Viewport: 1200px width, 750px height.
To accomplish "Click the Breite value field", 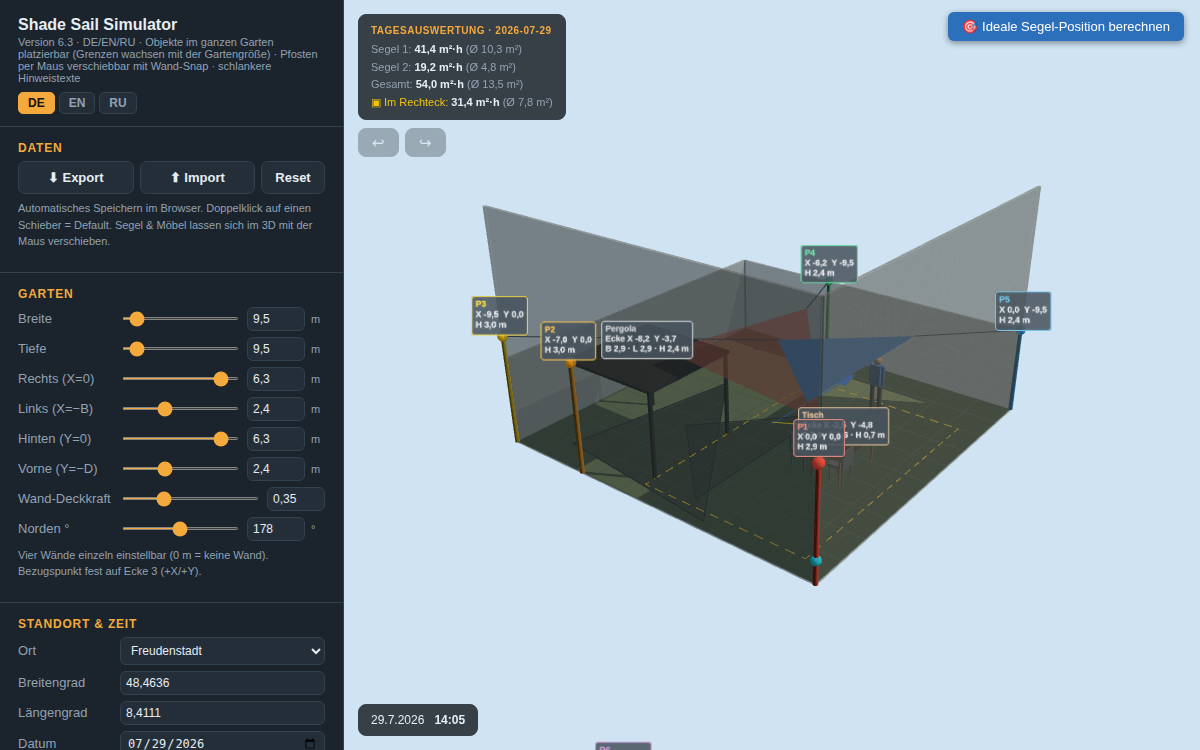I will pyautogui.click(x=276, y=319).
